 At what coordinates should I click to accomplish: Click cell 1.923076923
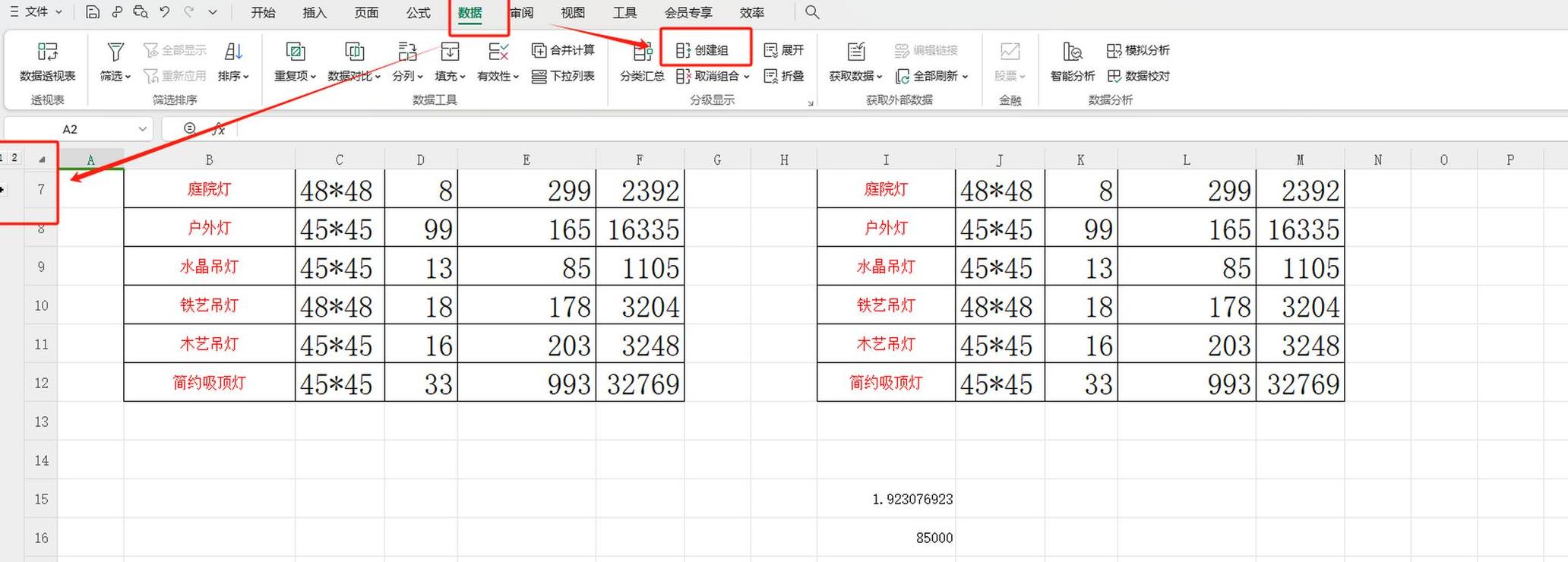click(886, 499)
